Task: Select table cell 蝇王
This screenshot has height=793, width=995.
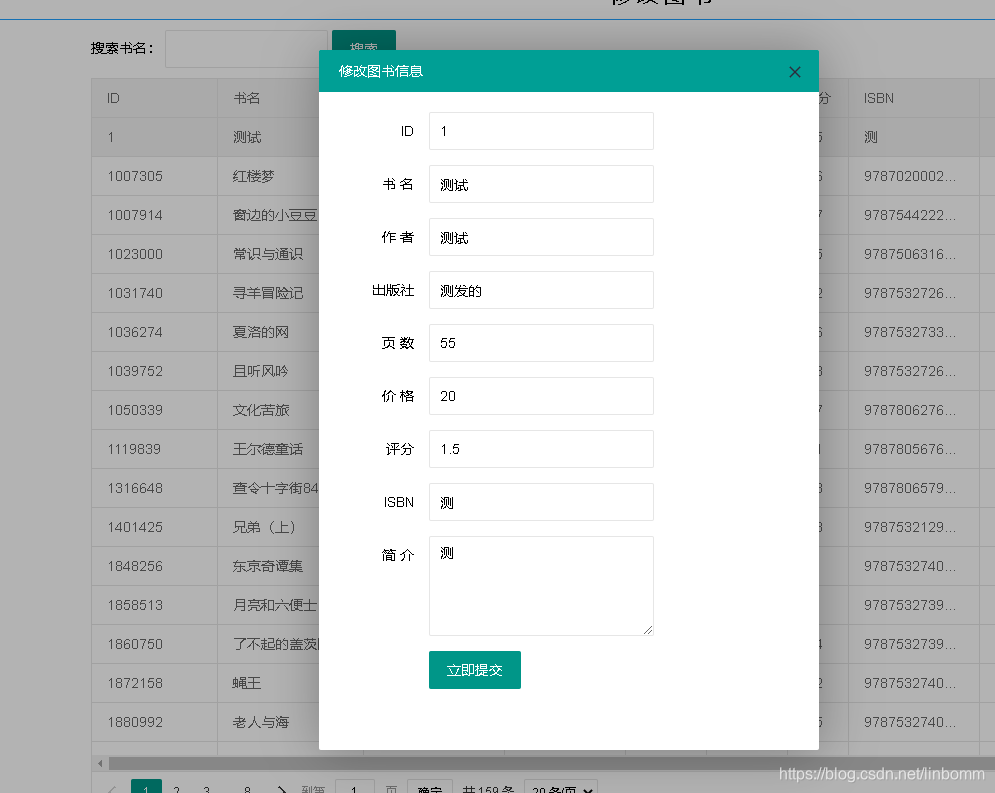Action: tap(268, 683)
